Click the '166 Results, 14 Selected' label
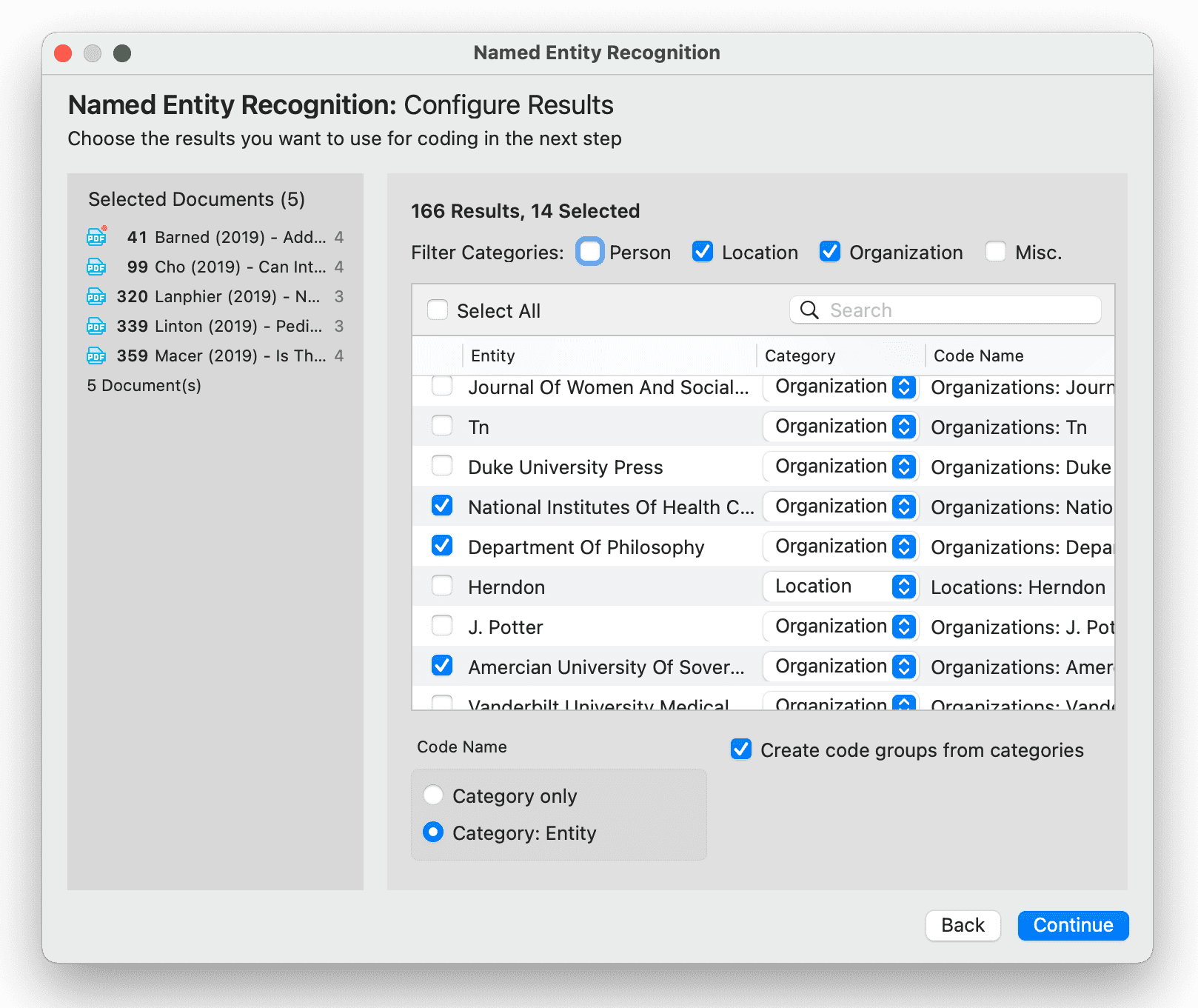 coord(525,211)
